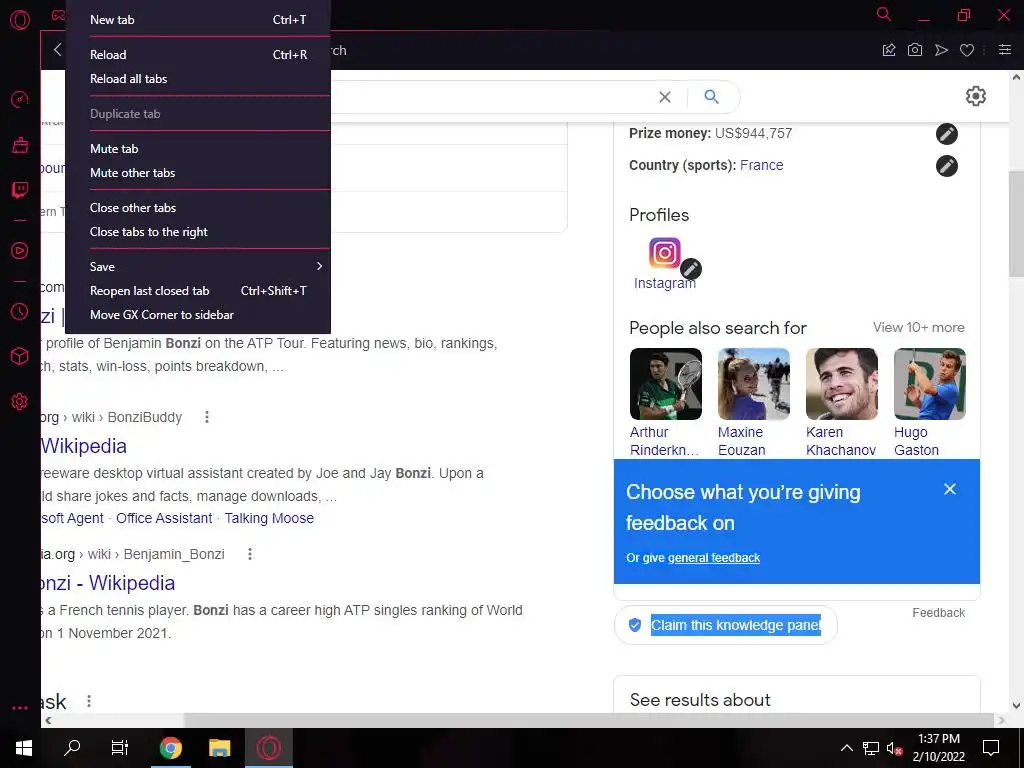Image resolution: width=1024 pixels, height=768 pixels.
Task: Open Extensions cube icon in sidebar
Action: 20,356
